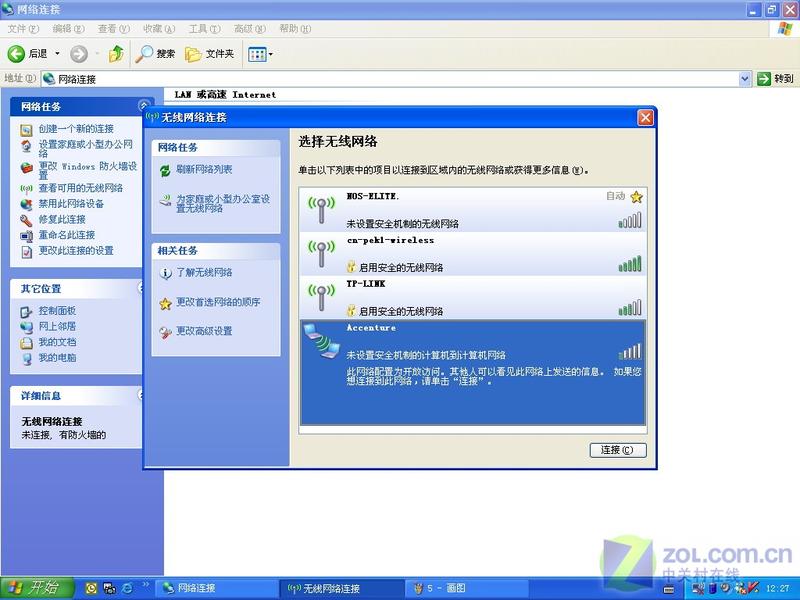The width and height of the screenshot is (800, 600).
Task: Click 更改首选网络的顺序 link
Action: click(218, 302)
